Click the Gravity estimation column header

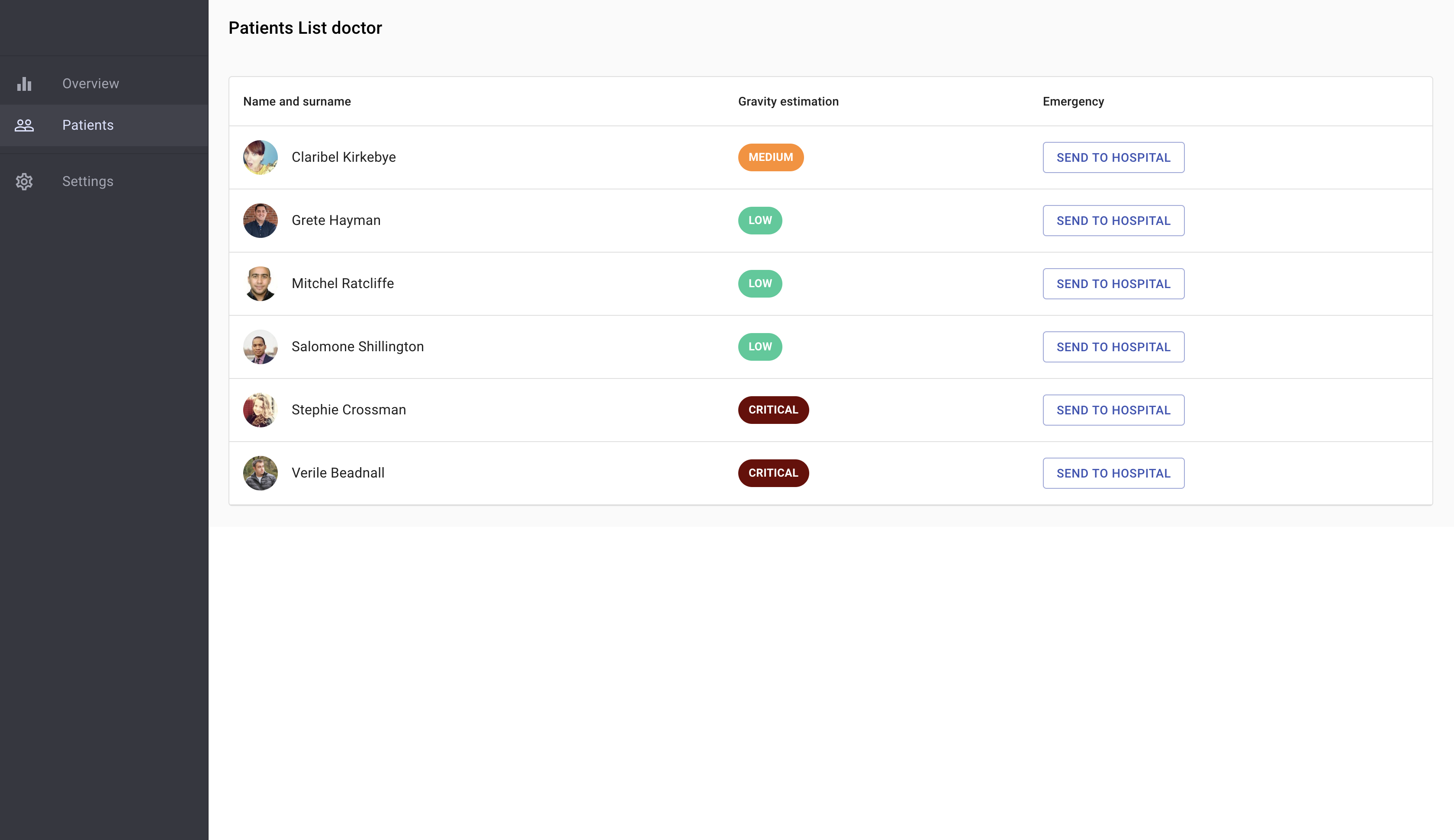point(788,102)
